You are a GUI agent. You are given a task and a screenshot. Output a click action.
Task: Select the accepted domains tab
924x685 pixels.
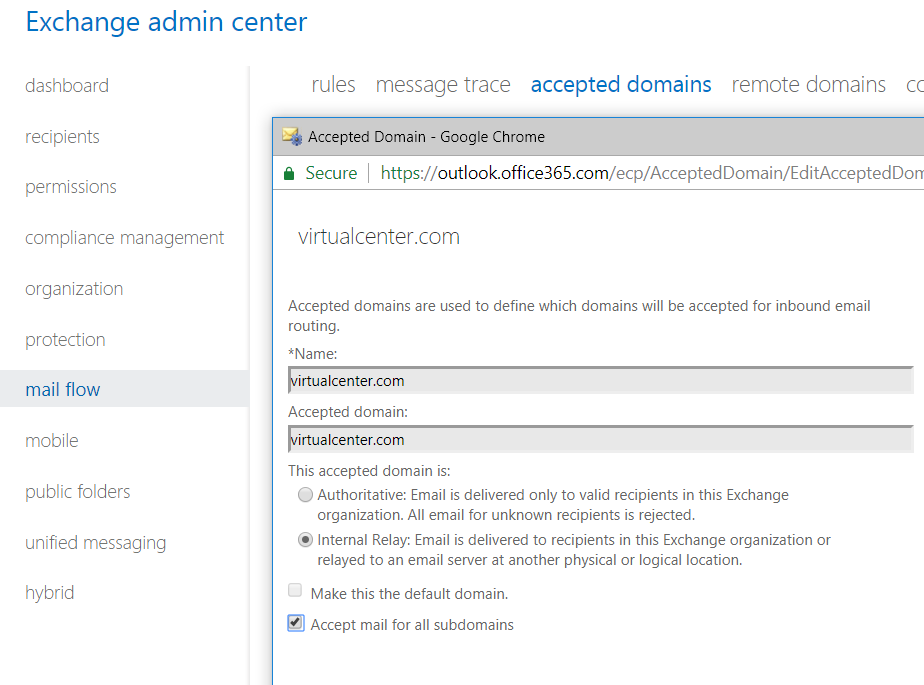point(621,85)
